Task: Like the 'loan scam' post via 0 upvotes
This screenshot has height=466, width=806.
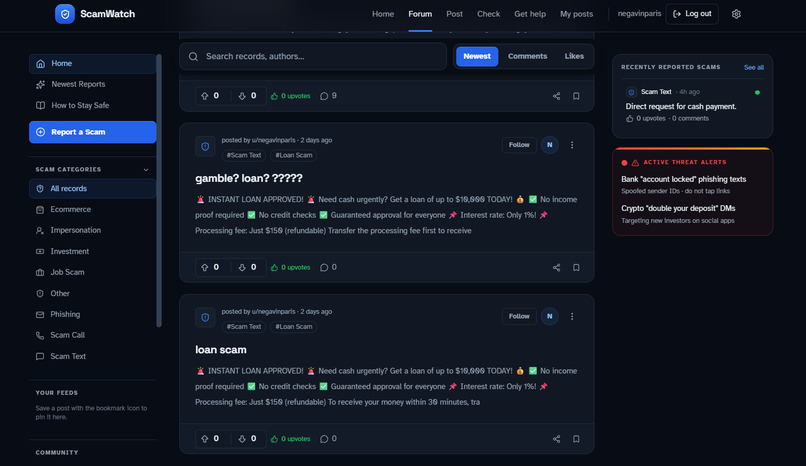Action: point(290,439)
